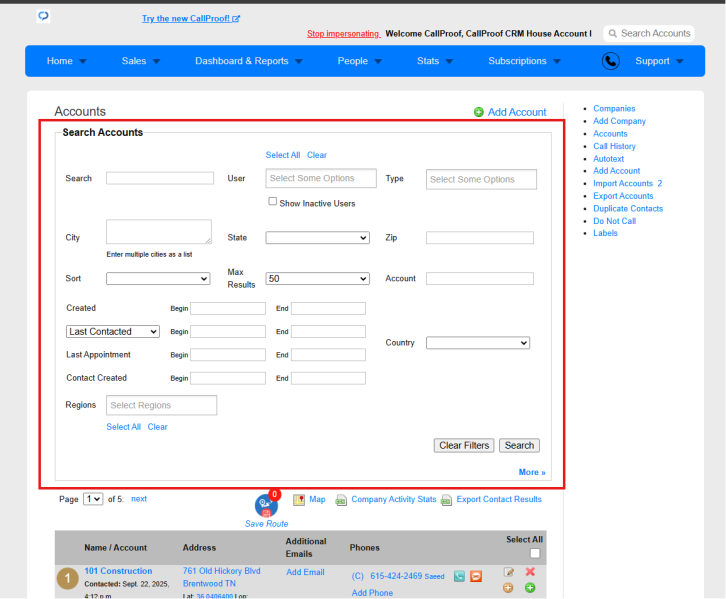Open Duplicate Contacts in the sidebar
Screen dimensions: 726x599
(x=628, y=209)
